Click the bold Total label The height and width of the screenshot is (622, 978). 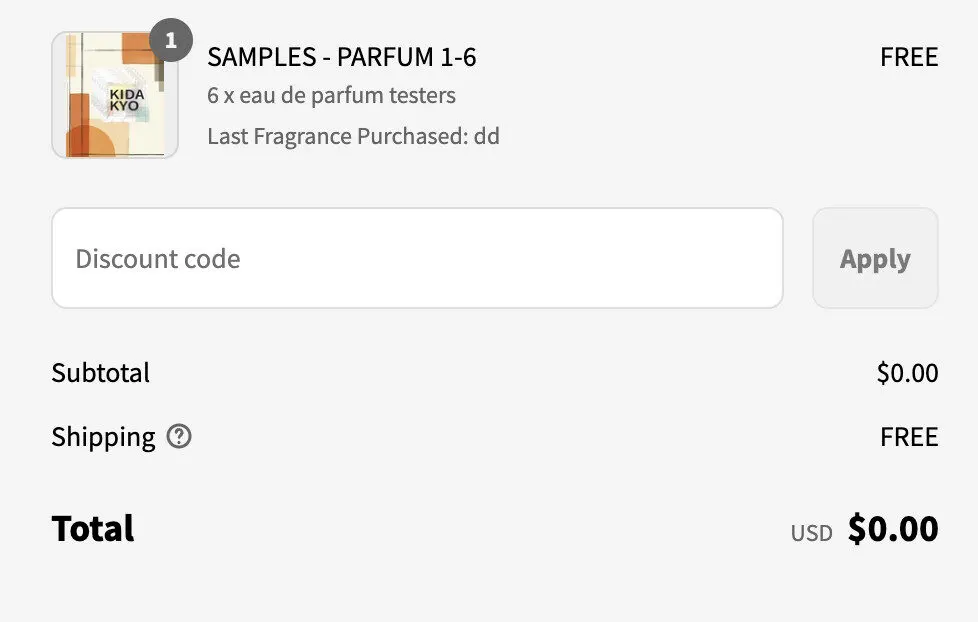tap(93, 529)
